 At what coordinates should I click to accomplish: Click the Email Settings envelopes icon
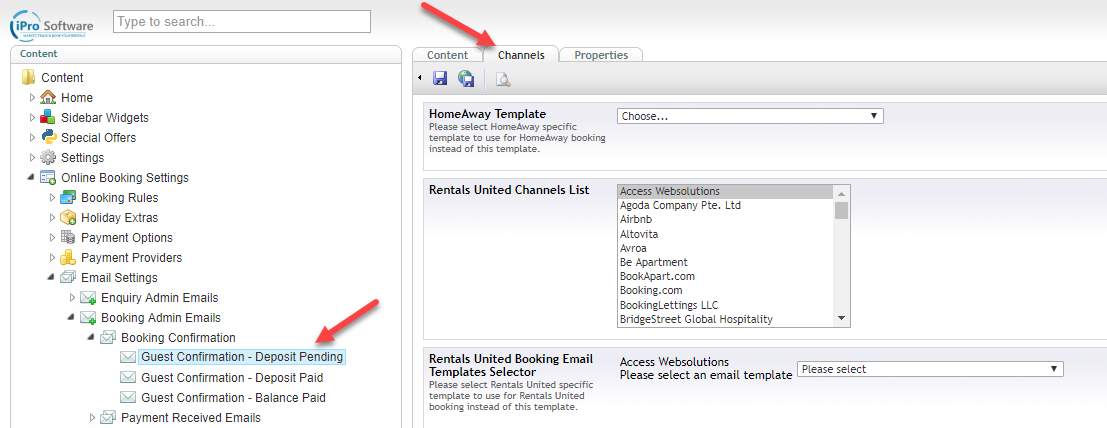tap(68, 278)
